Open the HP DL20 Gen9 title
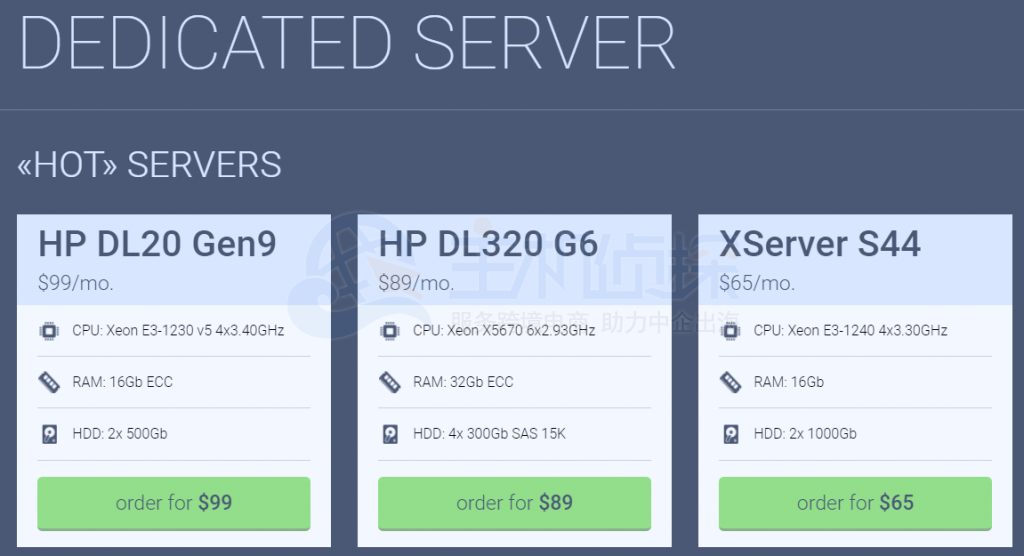Screen dimensions: 1024x556 click(157, 244)
